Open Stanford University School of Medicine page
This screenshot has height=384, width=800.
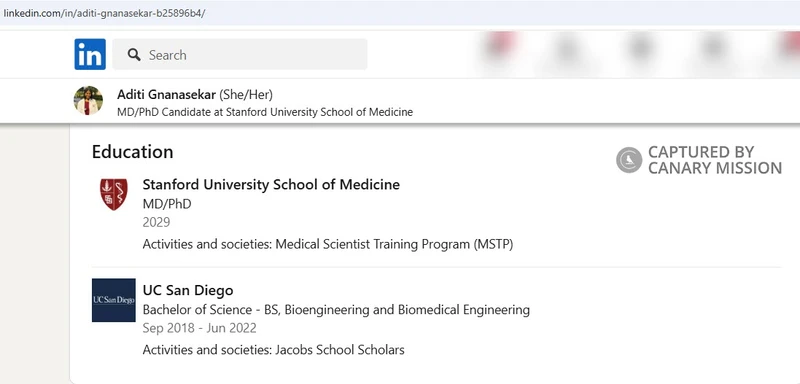(x=271, y=185)
